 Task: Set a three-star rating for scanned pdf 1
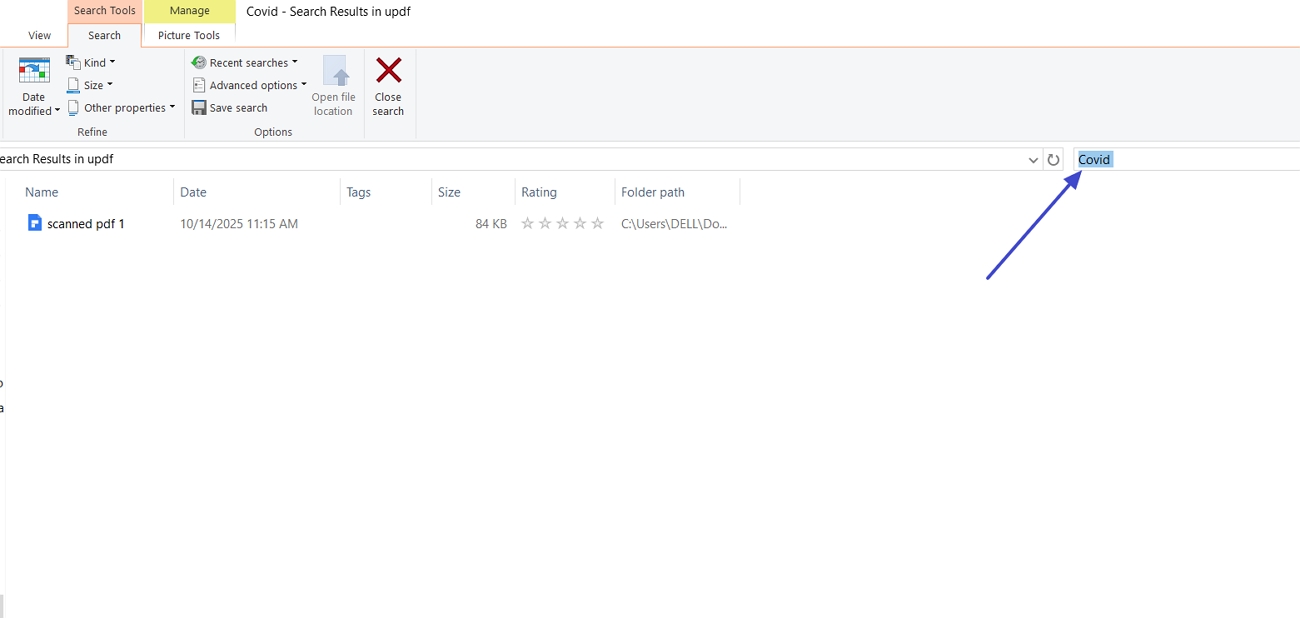coord(562,223)
